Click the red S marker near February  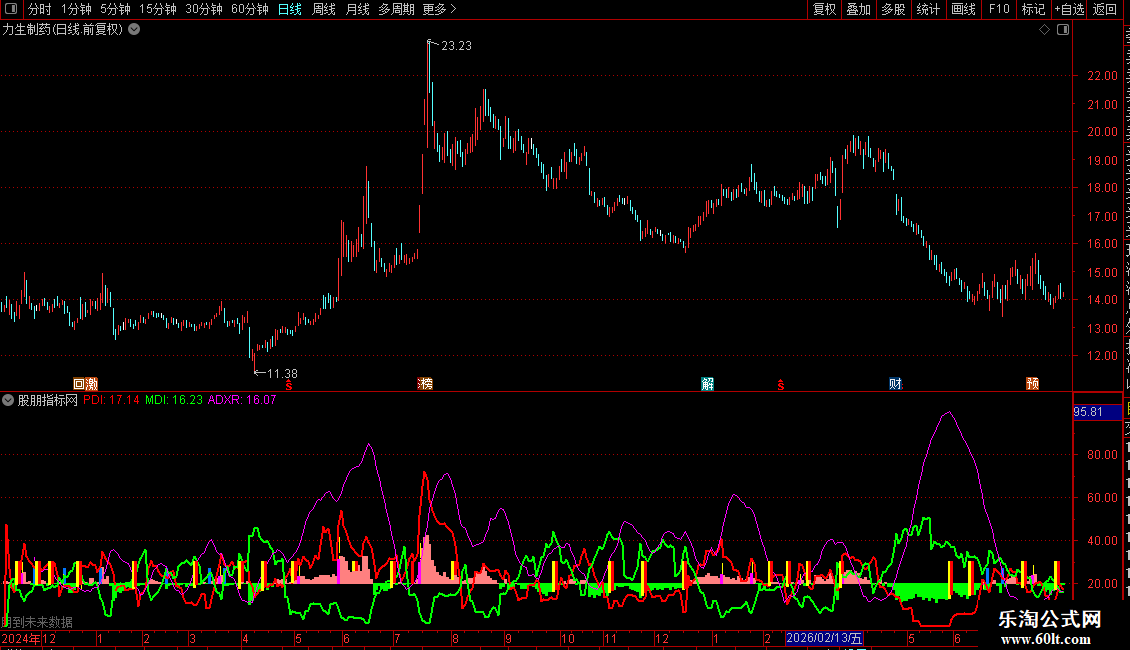(x=780, y=386)
